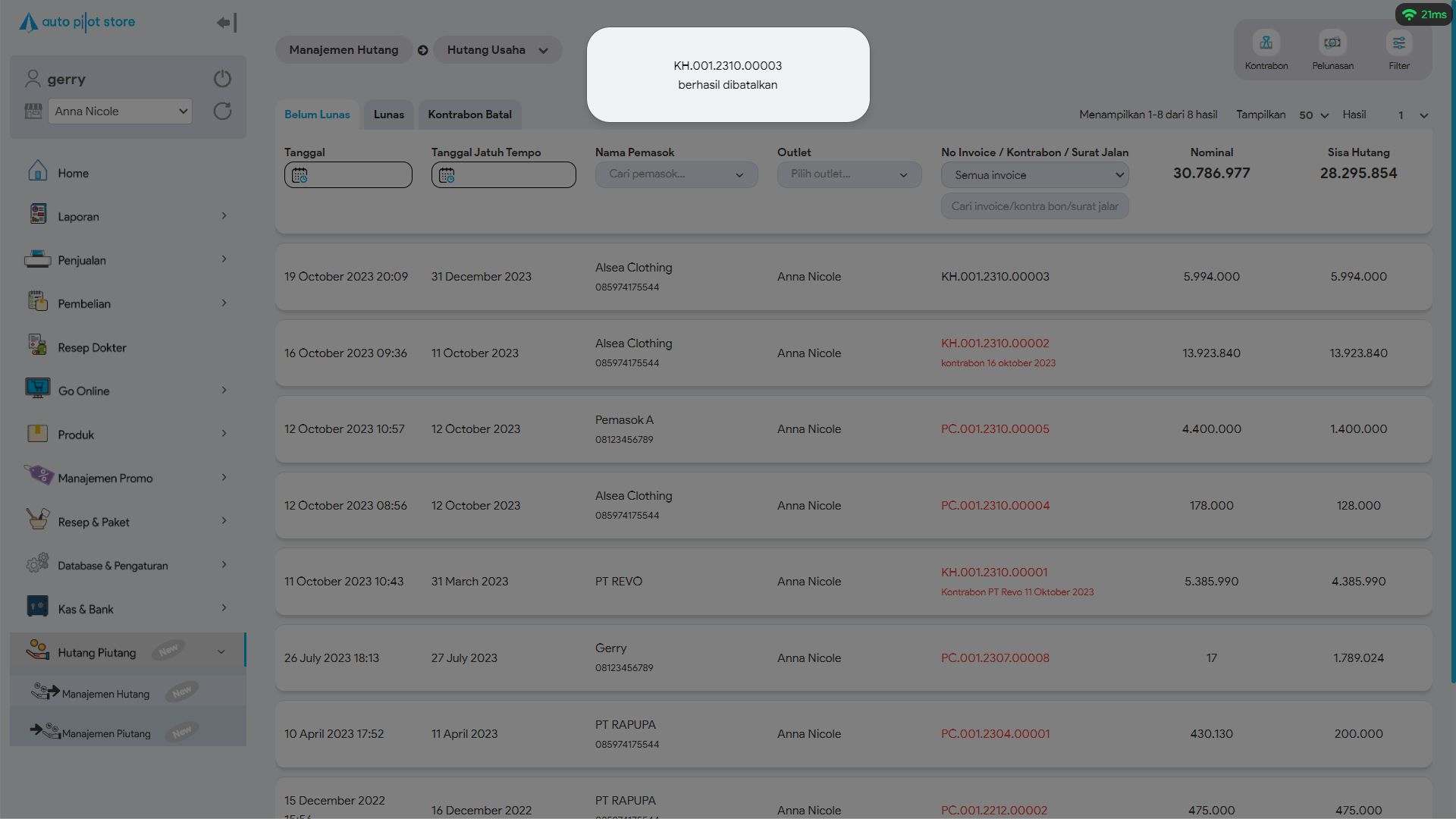Viewport: 1456px width, 819px height.
Task: Switch to the Kontrabon Batal tab
Action: coord(469,115)
